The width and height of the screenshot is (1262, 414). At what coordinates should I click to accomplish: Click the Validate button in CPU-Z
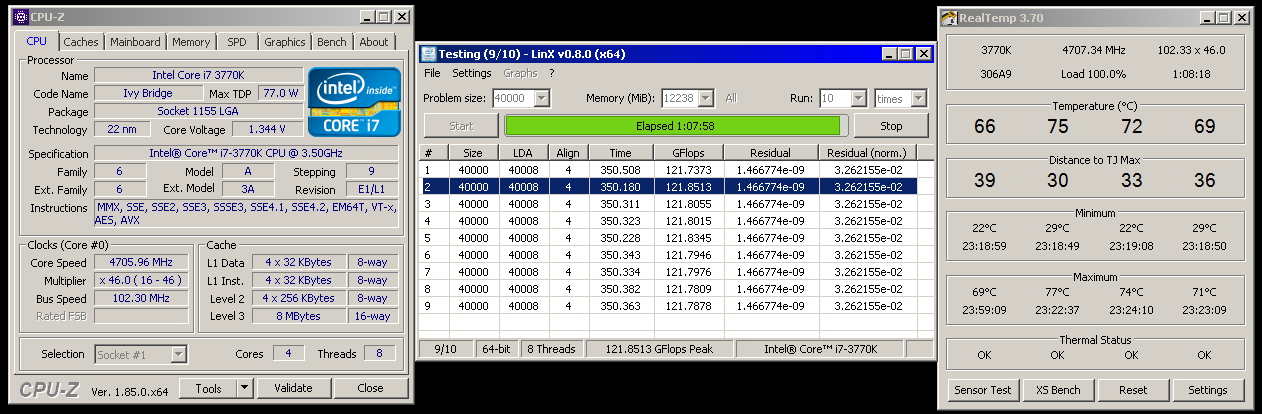coord(293,388)
